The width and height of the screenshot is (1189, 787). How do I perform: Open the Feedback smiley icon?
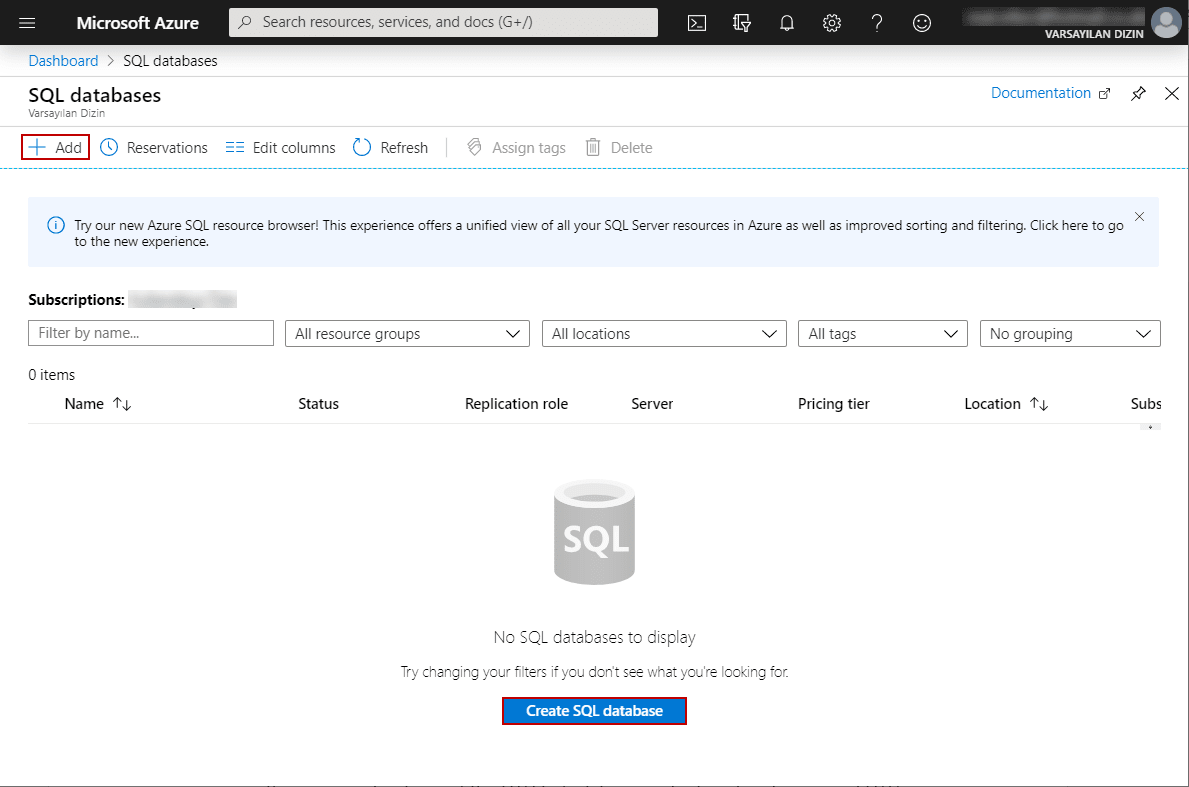coord(921,23)
